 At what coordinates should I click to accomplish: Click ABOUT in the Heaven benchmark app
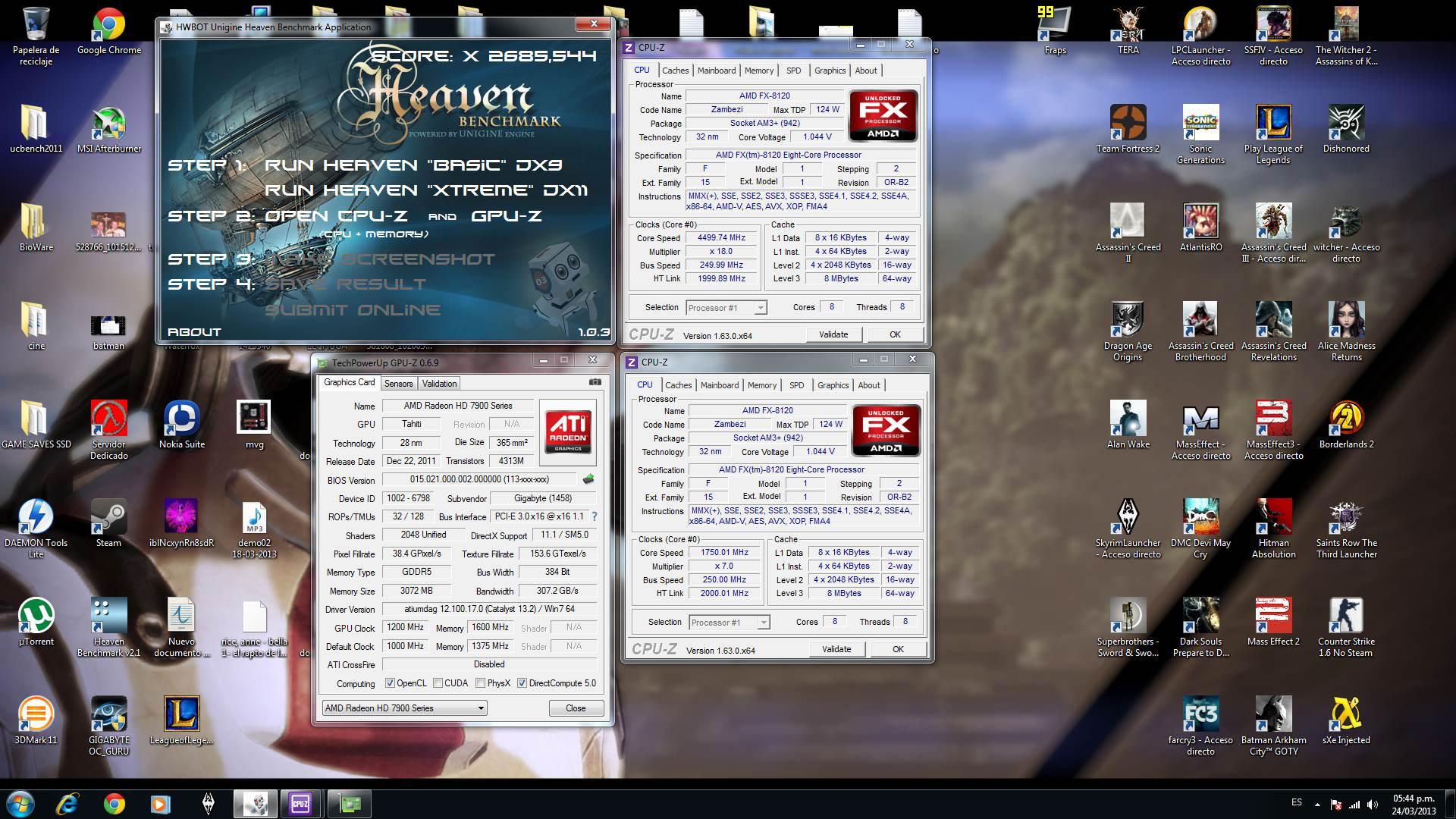(194, 332)
